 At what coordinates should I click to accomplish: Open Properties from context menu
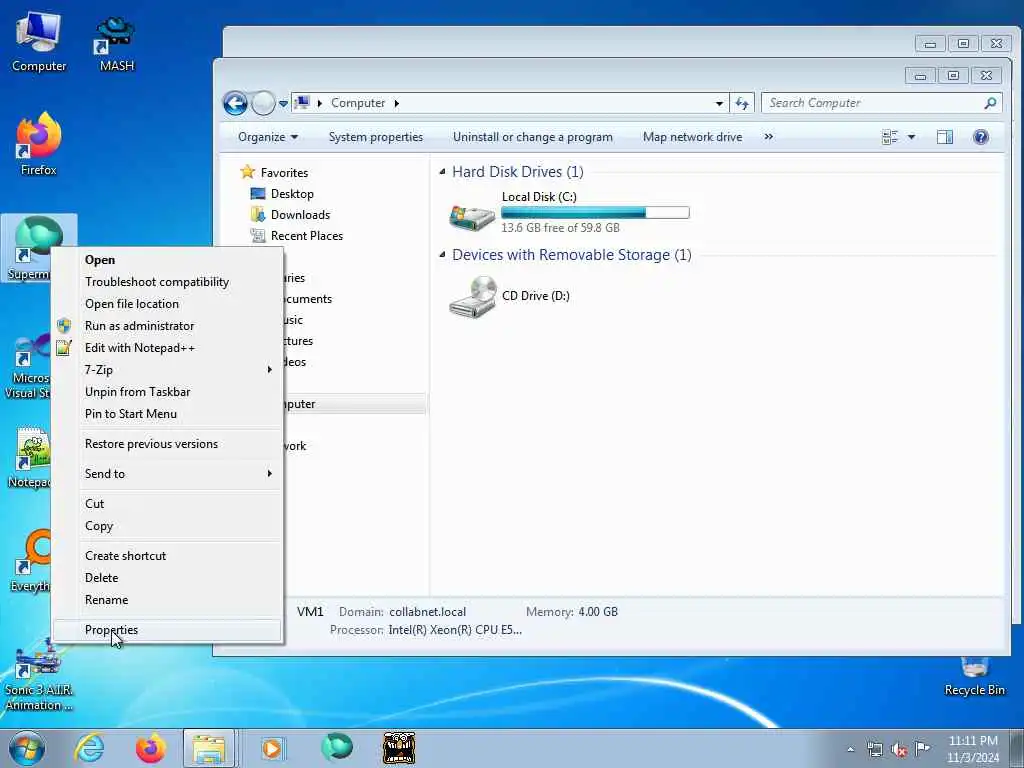(x=167, y=630)
